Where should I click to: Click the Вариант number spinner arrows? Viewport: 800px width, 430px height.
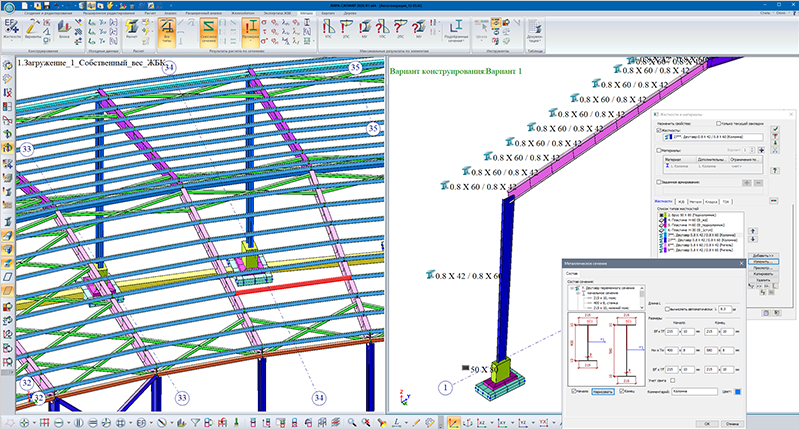tap(752, 150)
